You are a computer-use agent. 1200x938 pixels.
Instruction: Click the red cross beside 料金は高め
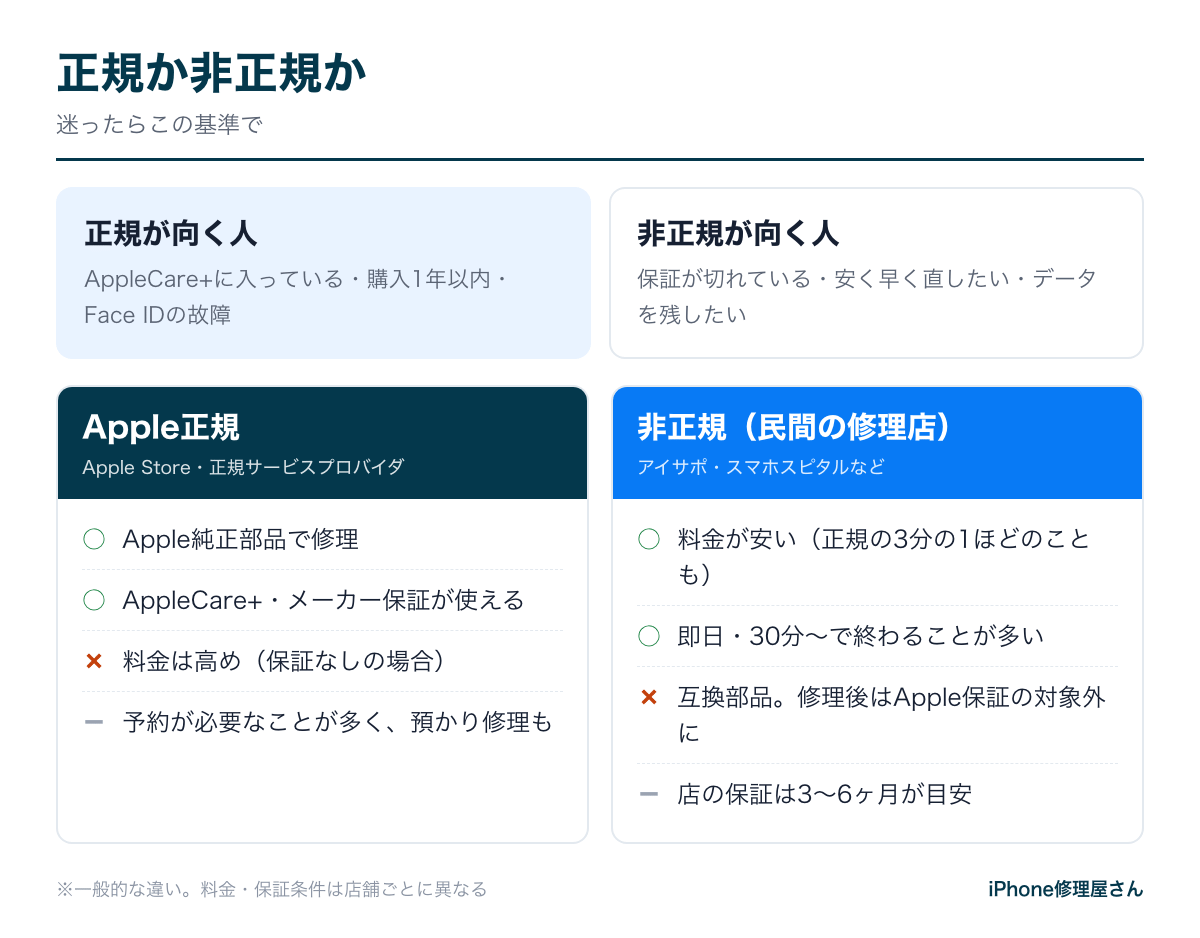click(94, 661)
